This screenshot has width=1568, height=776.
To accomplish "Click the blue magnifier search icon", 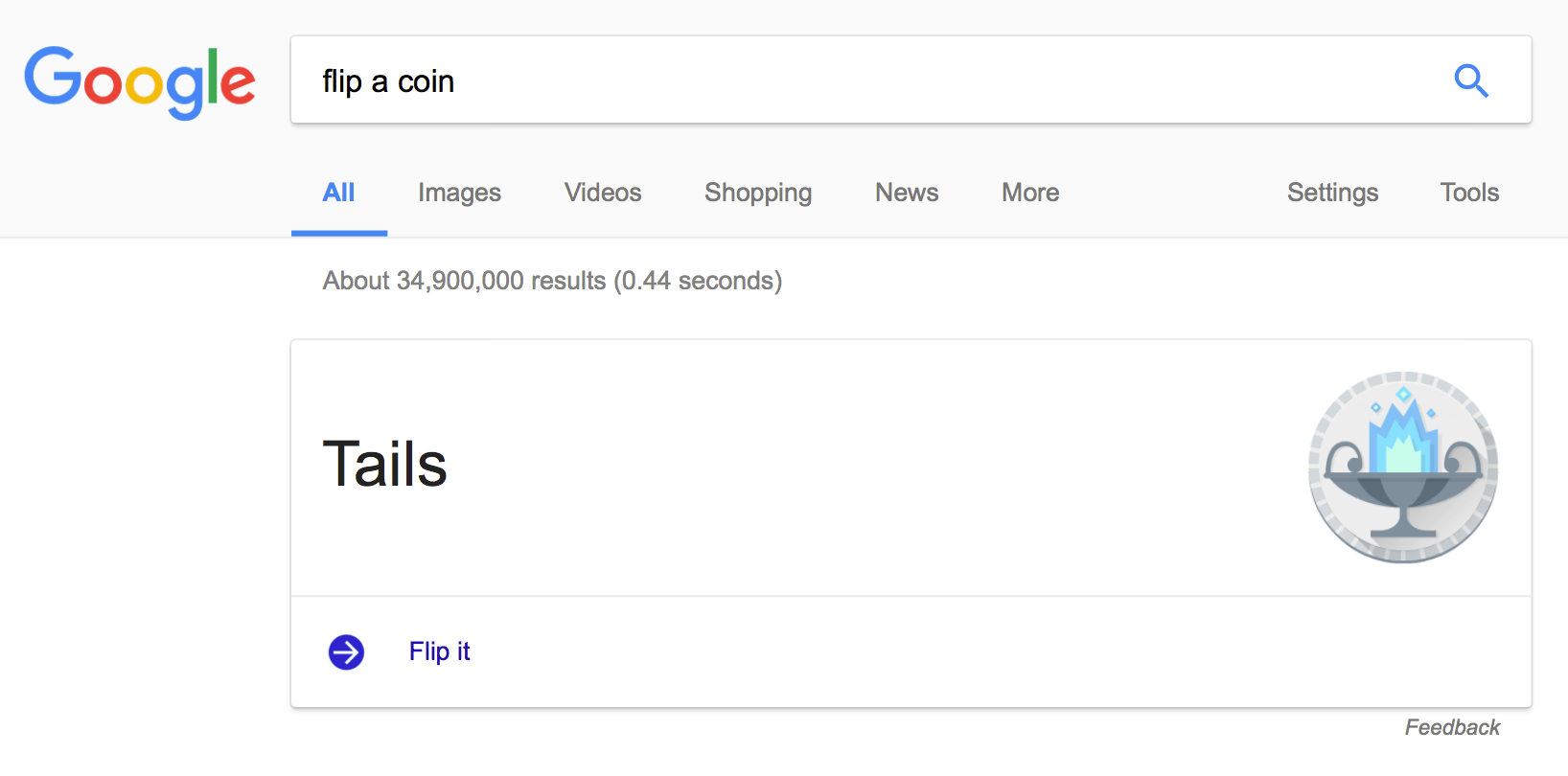I will [x=1470, y=81].
